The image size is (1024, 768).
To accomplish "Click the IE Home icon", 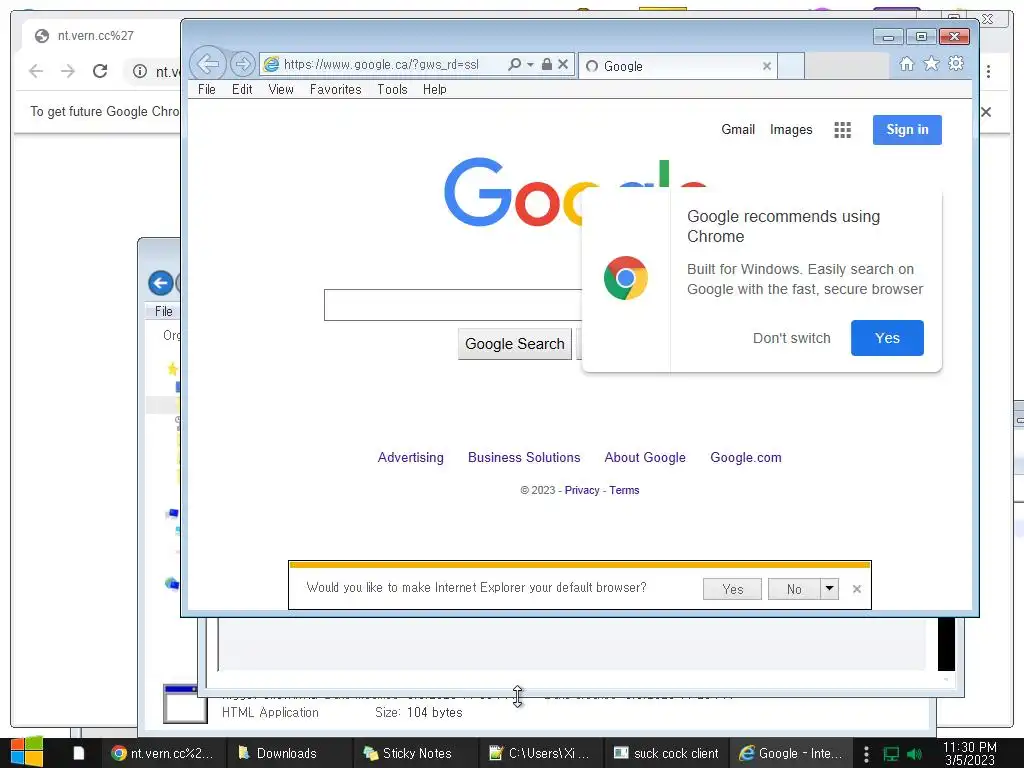I will (x=906, y=64).
